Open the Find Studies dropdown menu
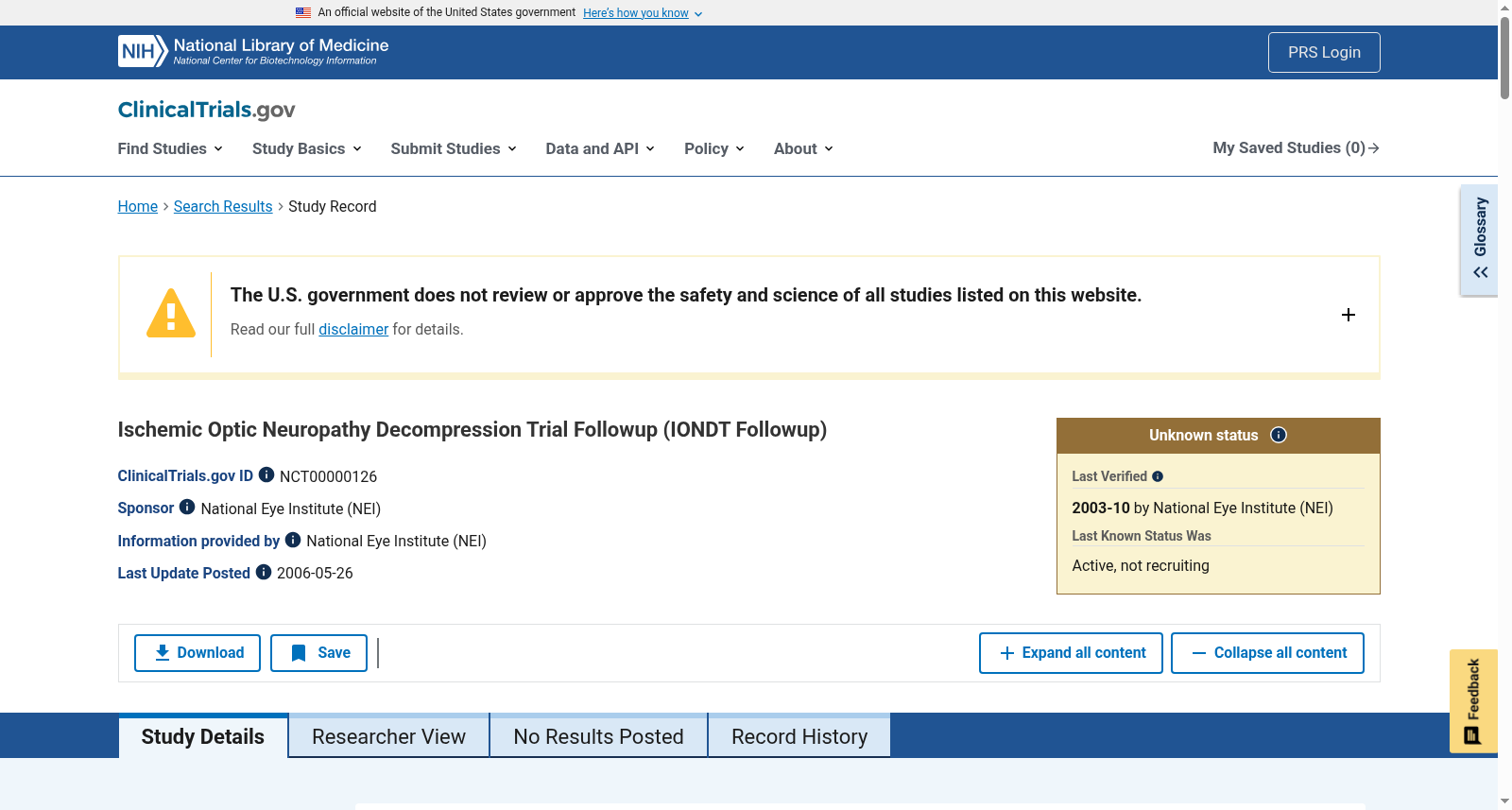The image size is (1512, 810). [x=170, y=148]
